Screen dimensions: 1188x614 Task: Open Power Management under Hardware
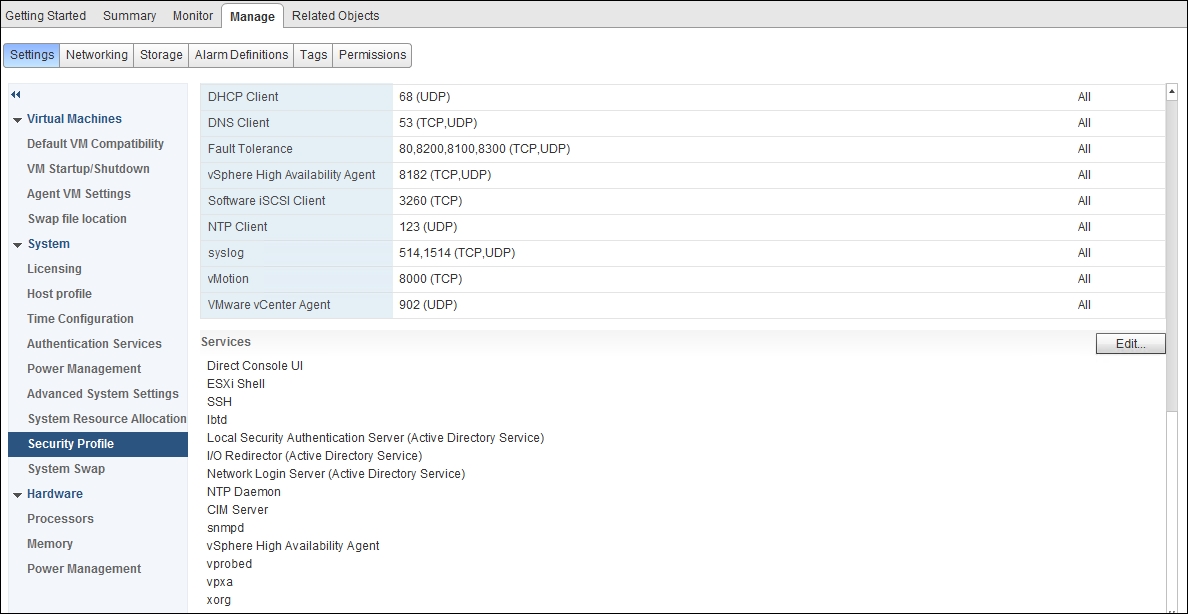click(84, 569)
